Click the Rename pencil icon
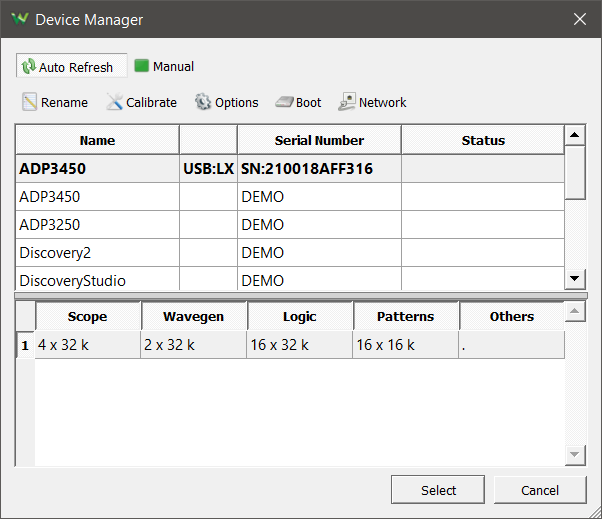The width and height of the screenshot is (602, 519). point(29,102)
